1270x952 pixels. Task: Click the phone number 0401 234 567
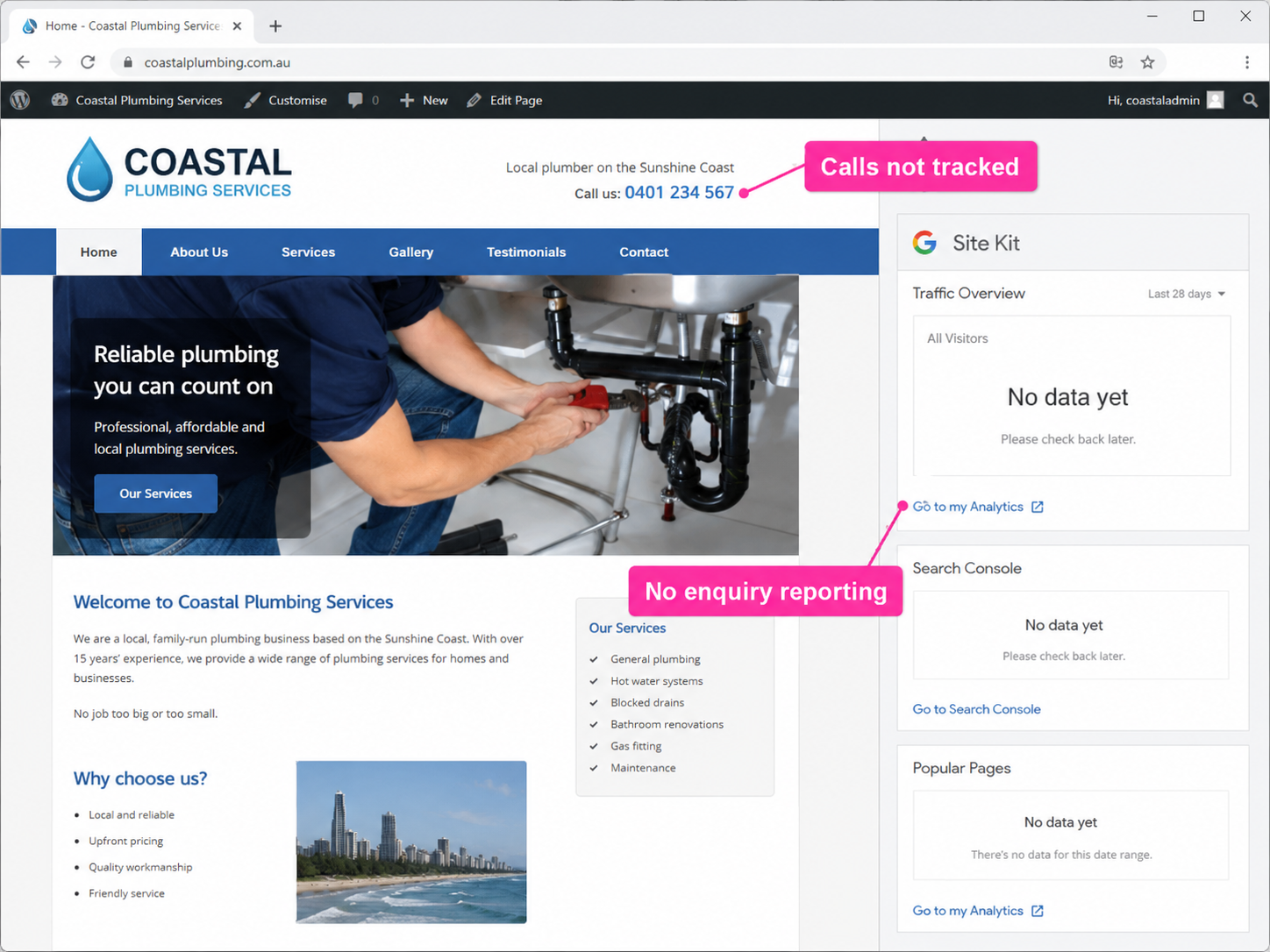(679, 192)
